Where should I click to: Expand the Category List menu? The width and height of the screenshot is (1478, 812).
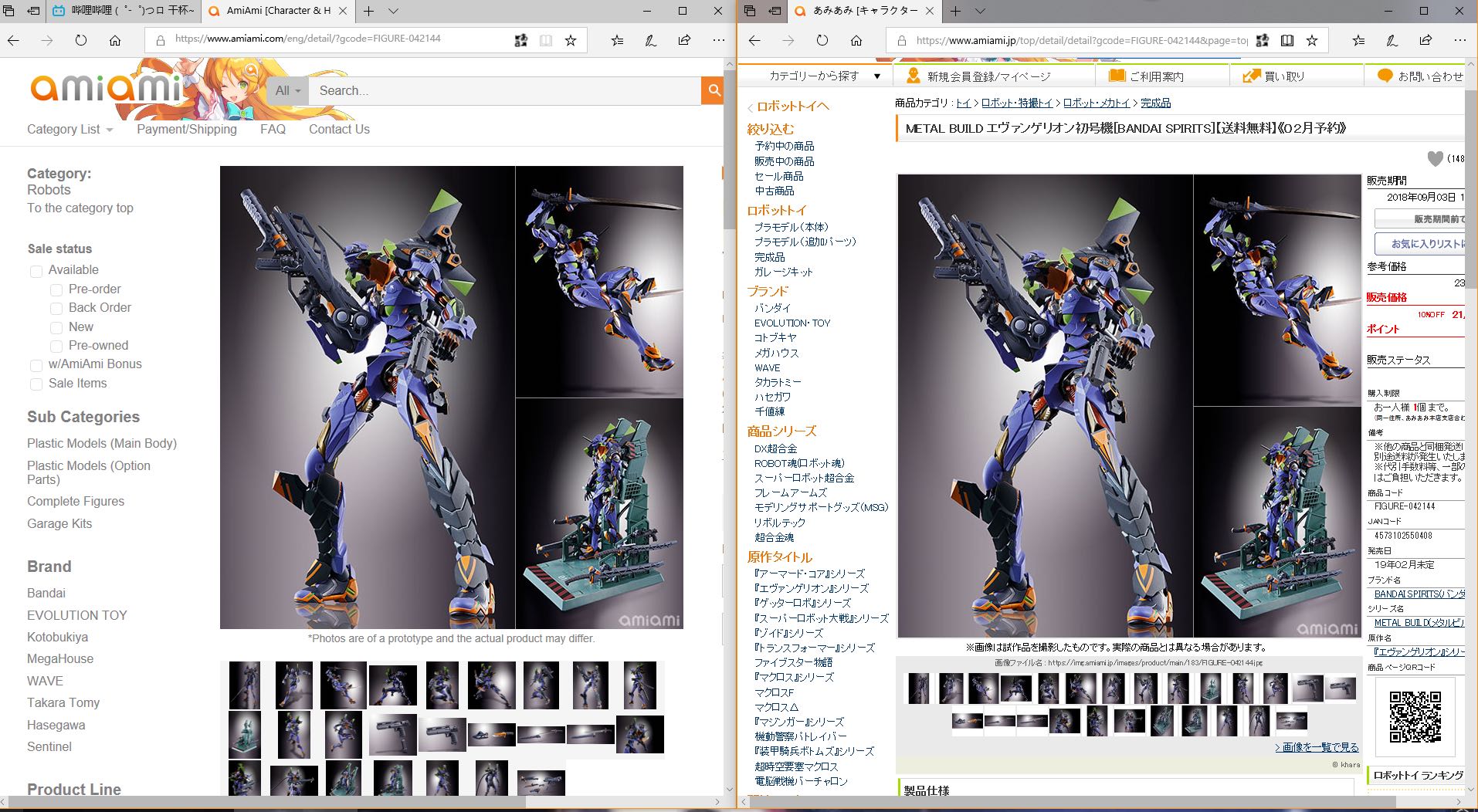click(69, 129)
